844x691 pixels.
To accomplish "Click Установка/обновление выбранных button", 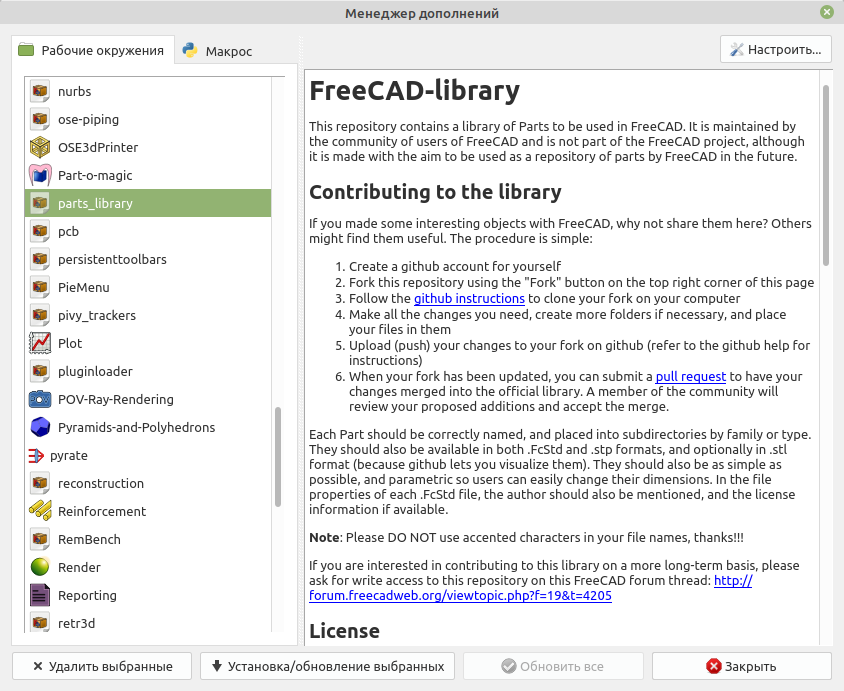I will [327, 666].
